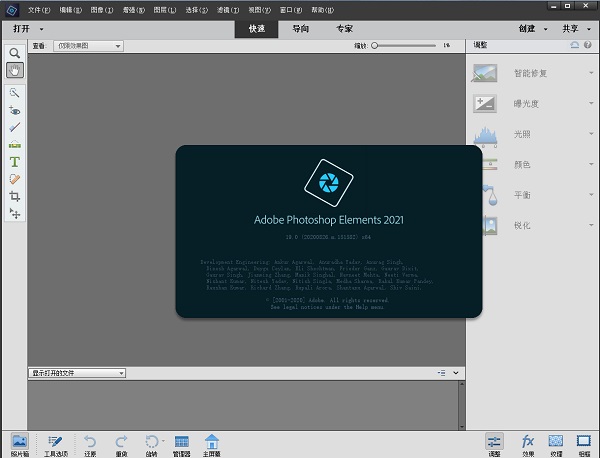Open the 旋转 direction dropdown arrow

click(x=163, y=441)
